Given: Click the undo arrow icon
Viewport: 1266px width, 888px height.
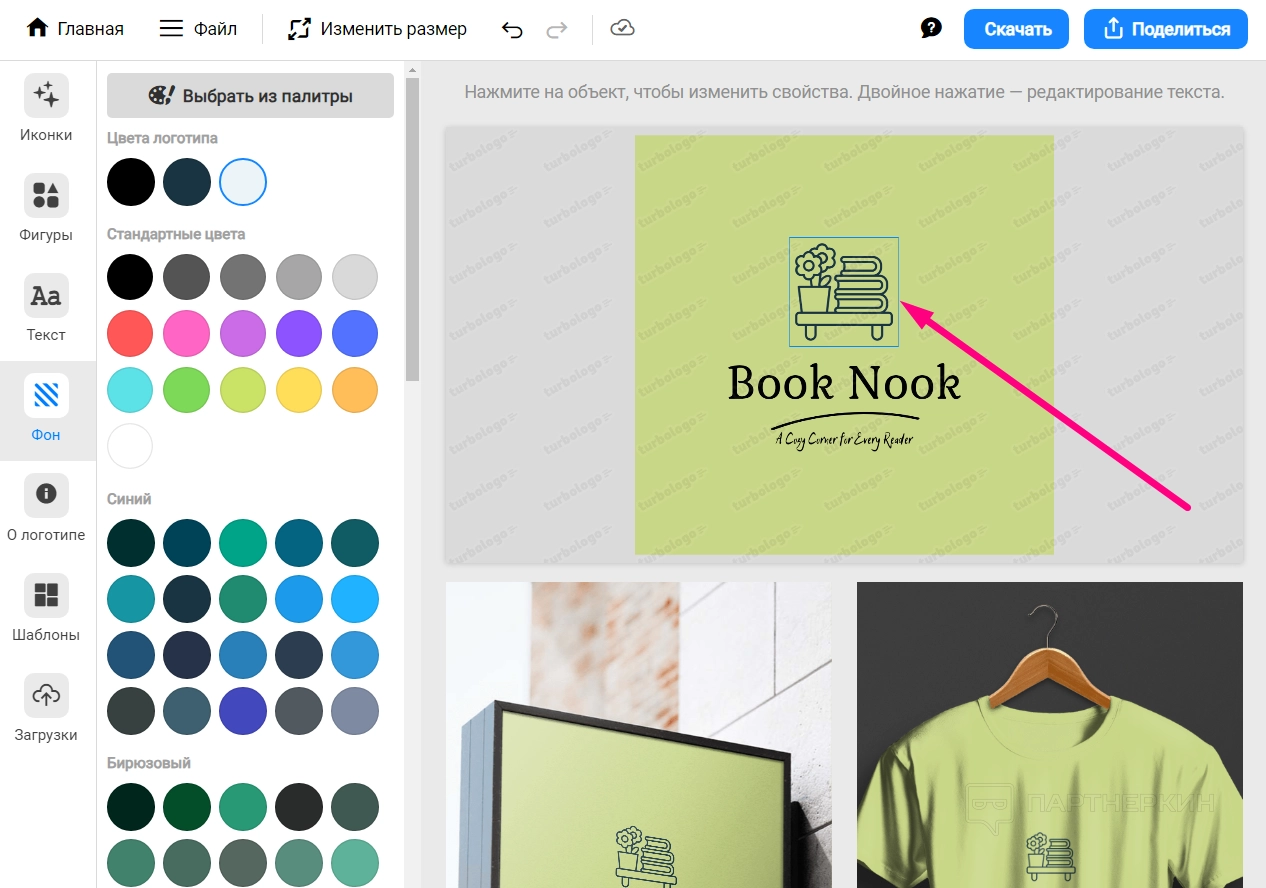Looking at the screenshot, I should point(512,30).
